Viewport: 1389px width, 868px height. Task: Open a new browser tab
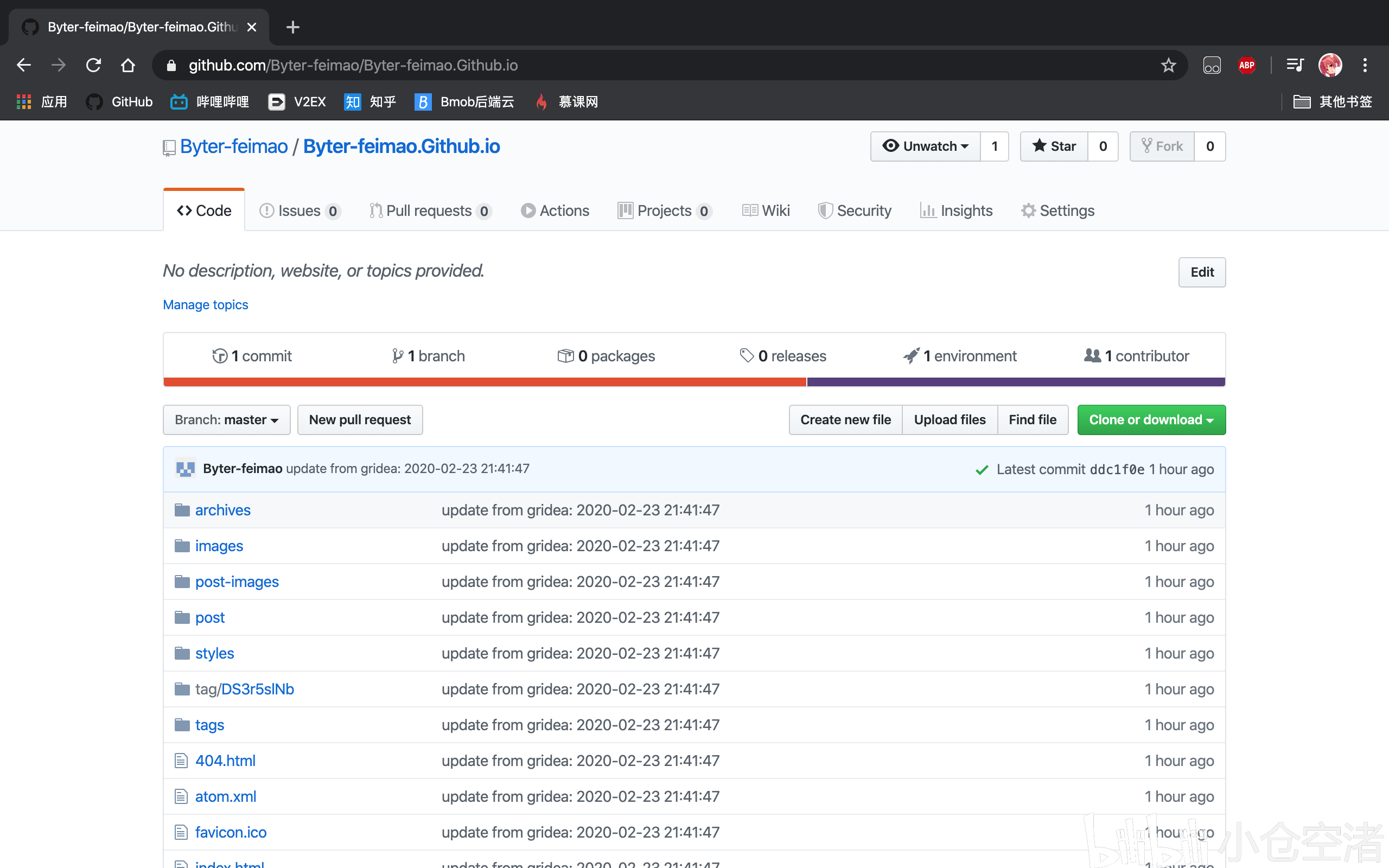[x=293, y=27]
